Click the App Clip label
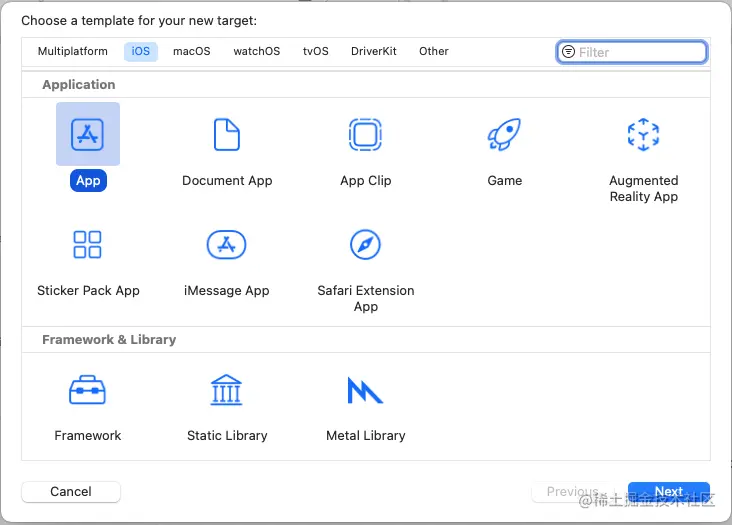Screen dimensions: 732x525 point(366,181)
